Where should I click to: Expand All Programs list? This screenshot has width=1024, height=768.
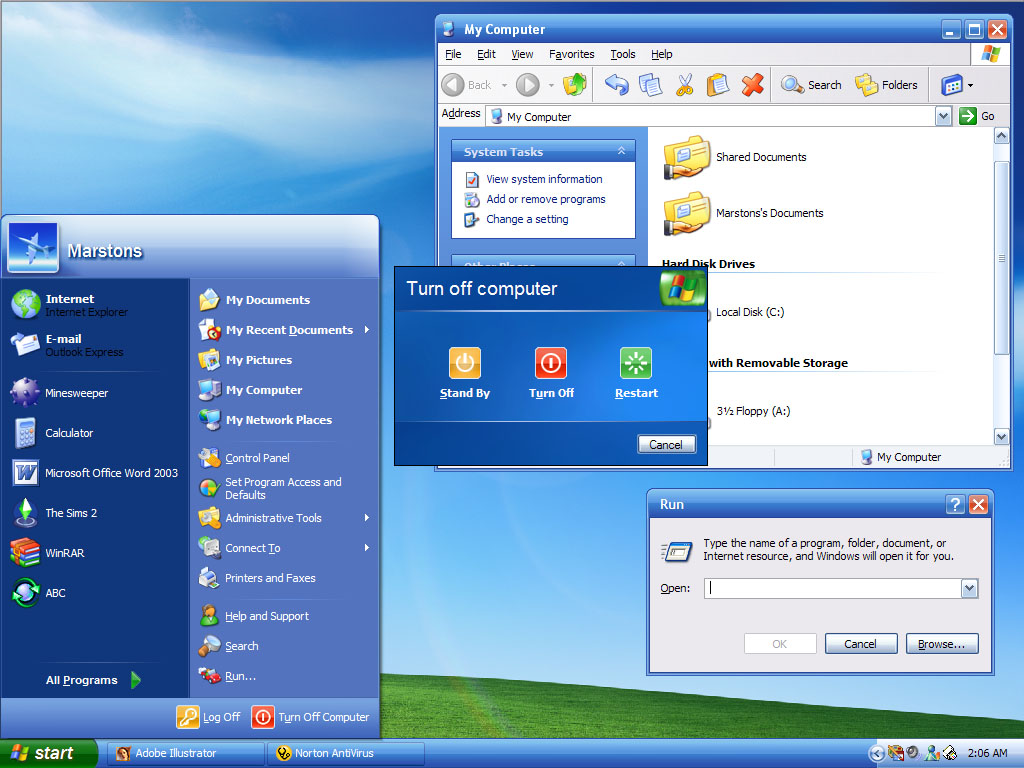click(x=93, y=680)
